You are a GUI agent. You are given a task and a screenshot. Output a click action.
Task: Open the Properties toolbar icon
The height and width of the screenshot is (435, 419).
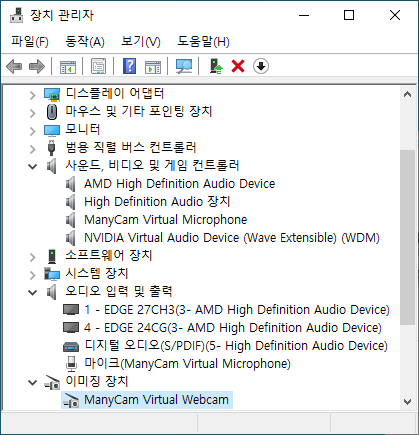point(99,66)
